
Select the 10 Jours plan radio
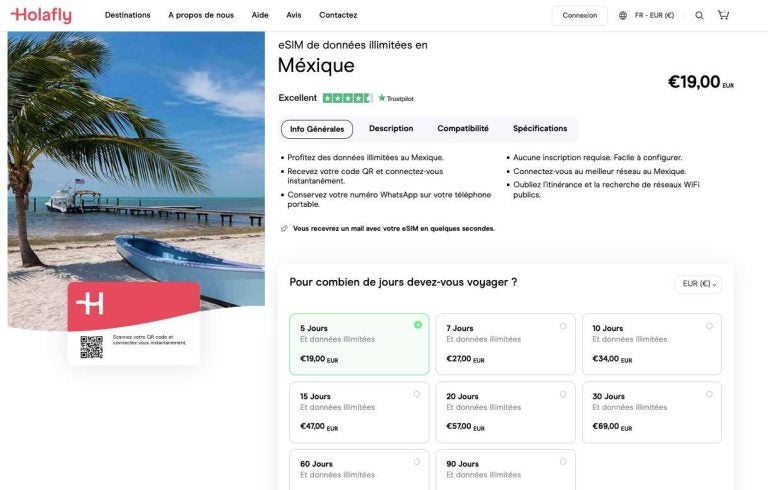(x=709, y=325)
